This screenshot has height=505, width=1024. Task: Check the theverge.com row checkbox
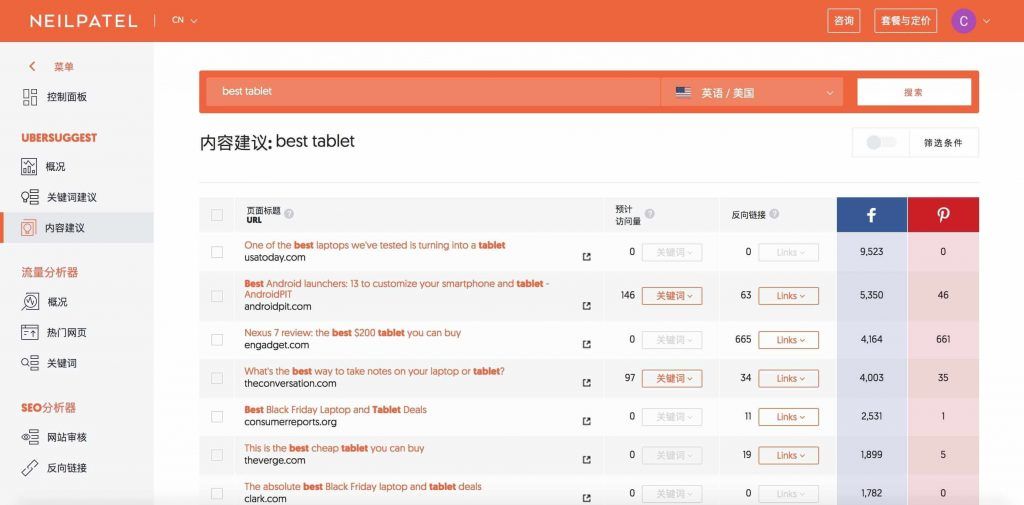[217, 455]
